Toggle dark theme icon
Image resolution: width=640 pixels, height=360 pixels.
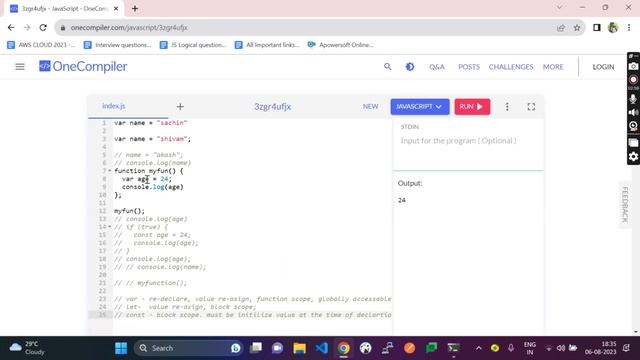click(410, 67)
